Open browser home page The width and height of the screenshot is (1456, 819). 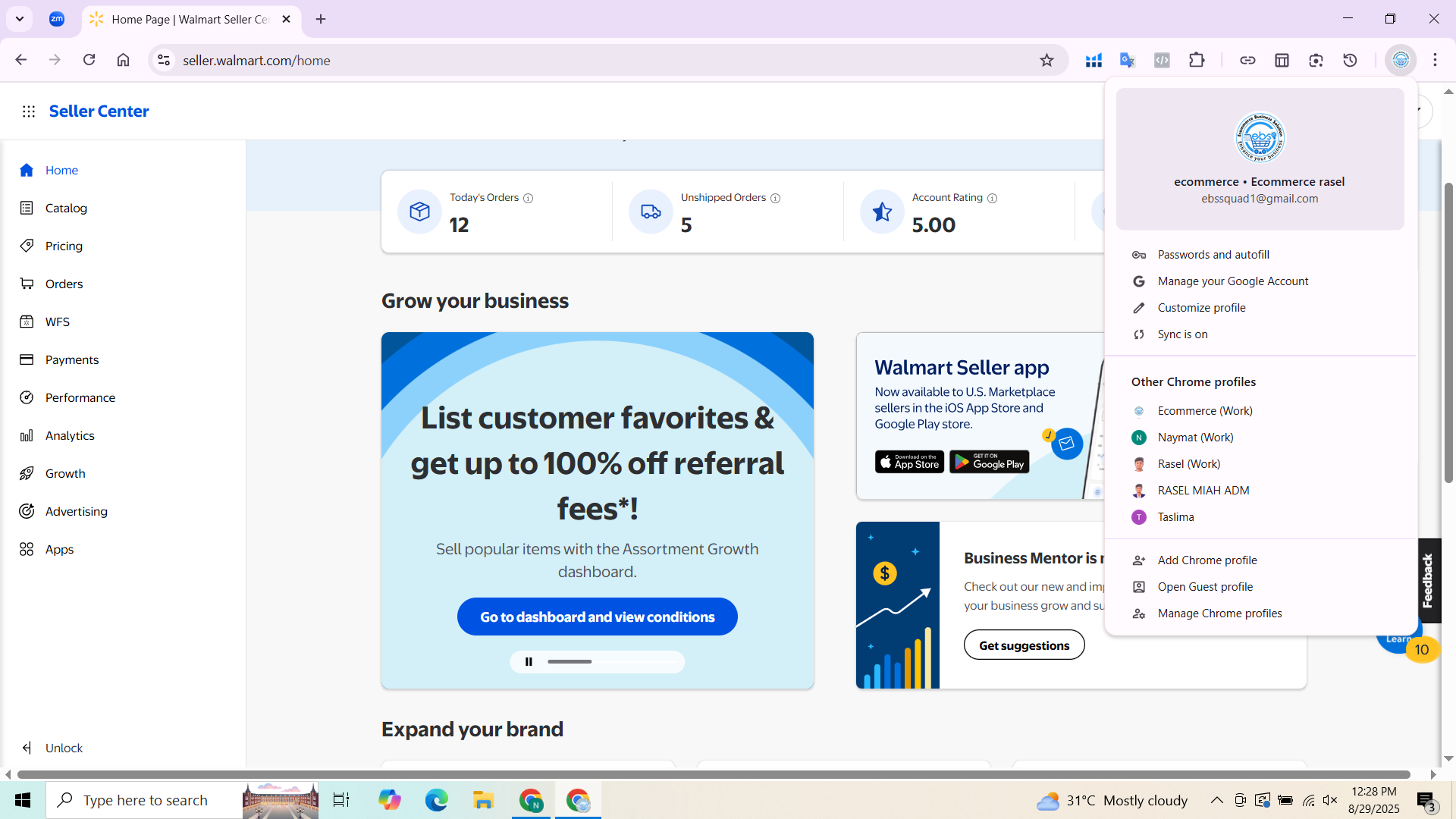point(123,60)
